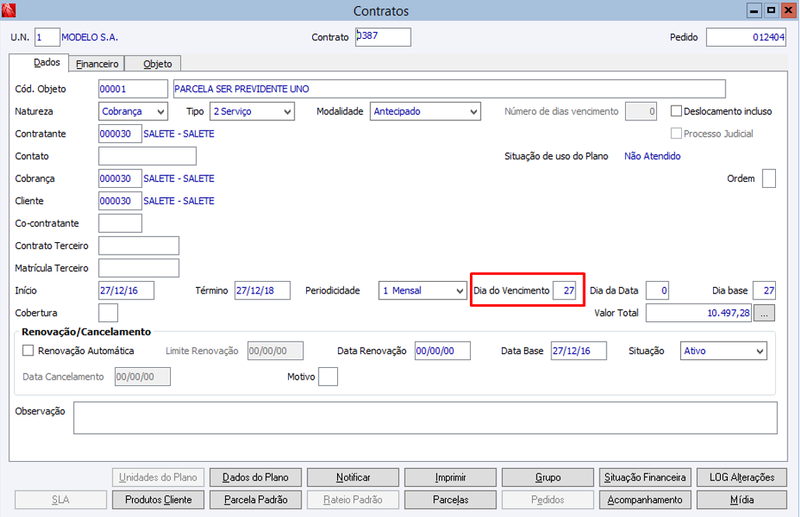Image resolution: width=800 pixels, height=517 pixels.
Task: Click the Cliente code field
Action: (120, 201)
